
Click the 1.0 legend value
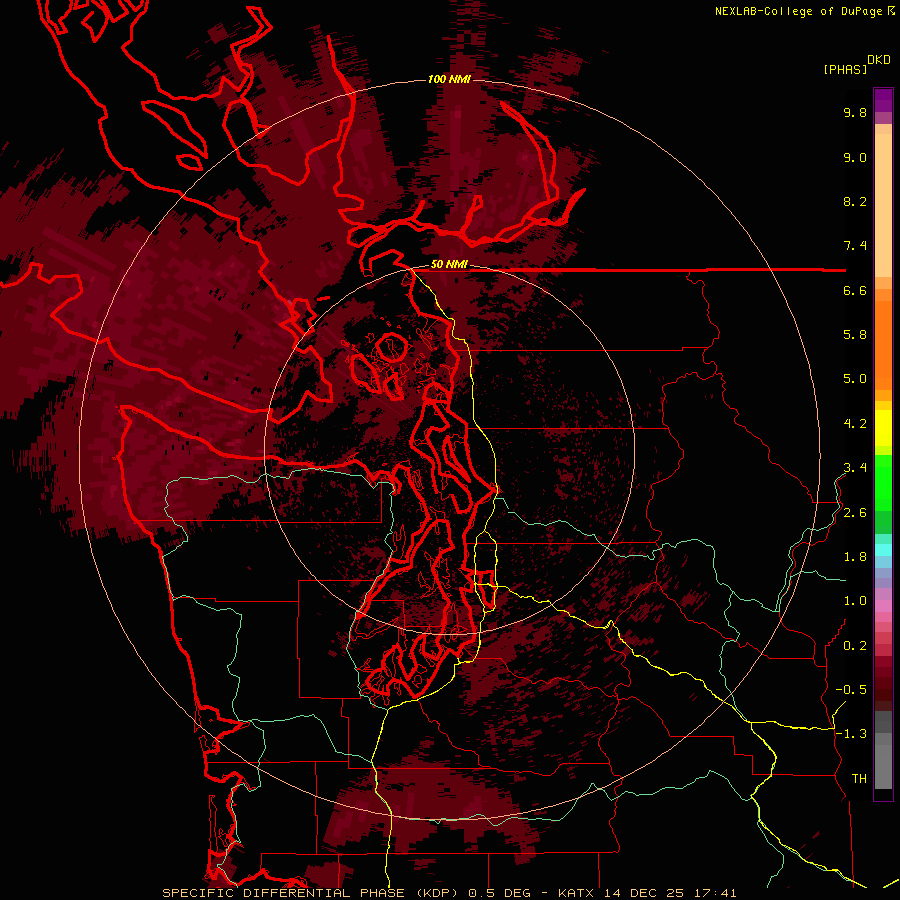(x=855, y=601)
